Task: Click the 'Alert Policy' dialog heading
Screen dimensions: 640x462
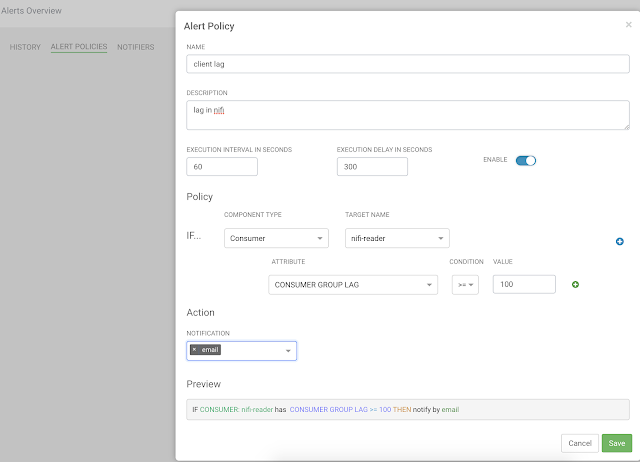Action: (x=209, y=26)
